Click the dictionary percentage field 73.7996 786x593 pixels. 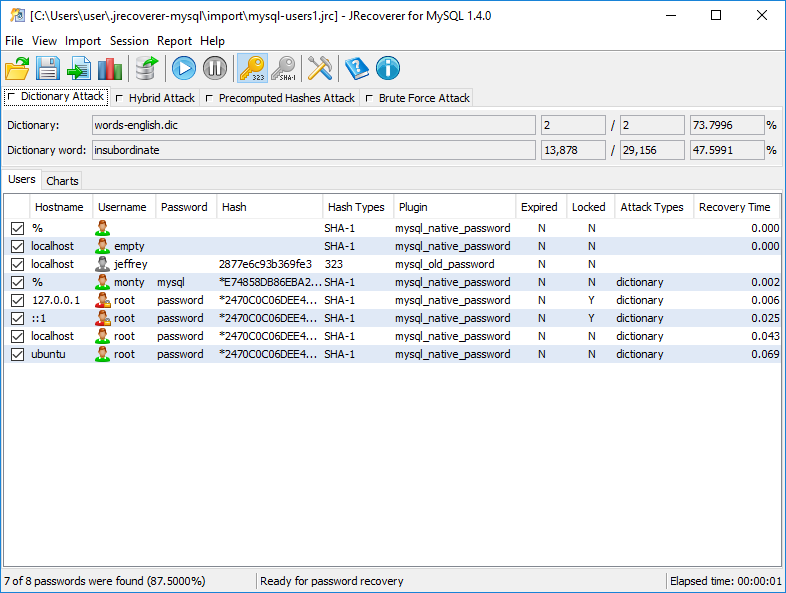(x=727, y=125)
